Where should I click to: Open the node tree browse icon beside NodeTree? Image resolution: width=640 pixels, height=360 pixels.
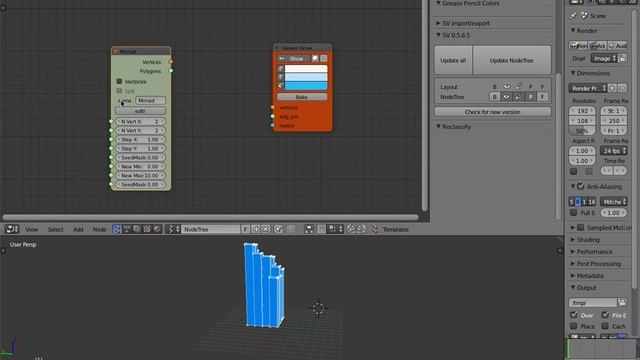click(173, 229)
